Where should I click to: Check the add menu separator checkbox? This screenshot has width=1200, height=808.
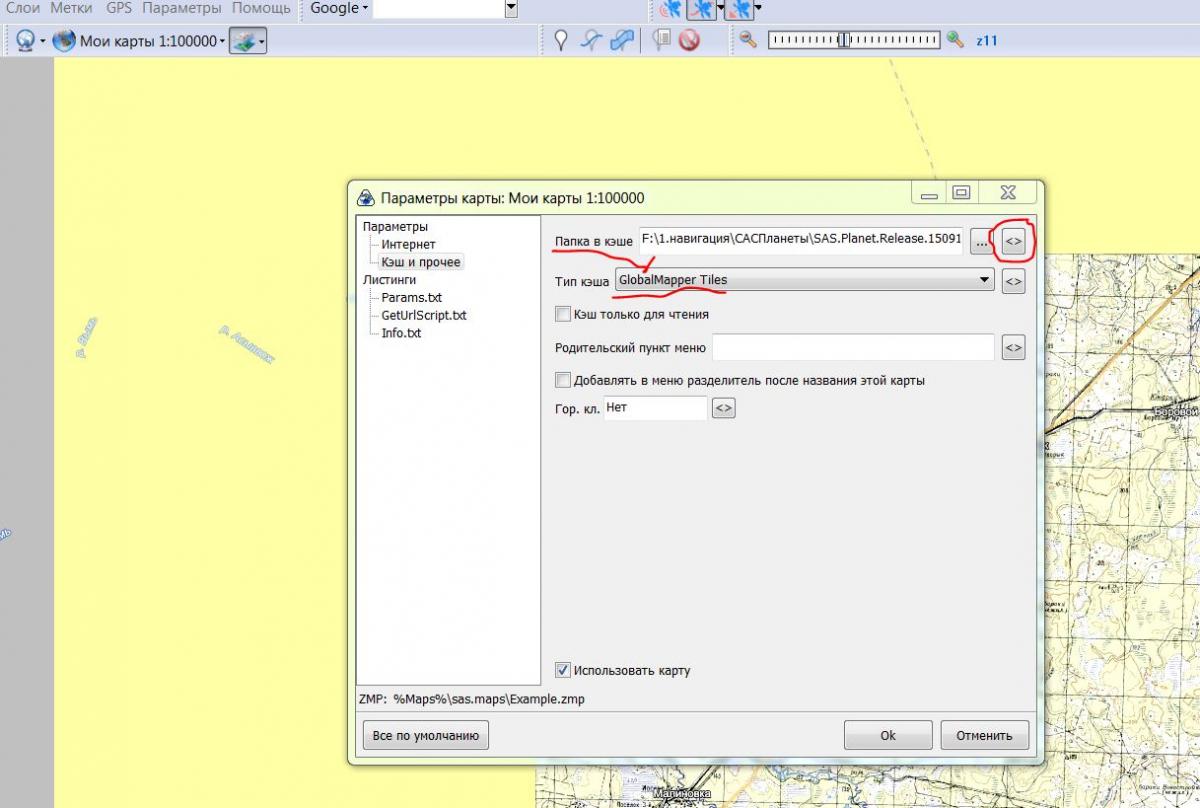(563, 380)
